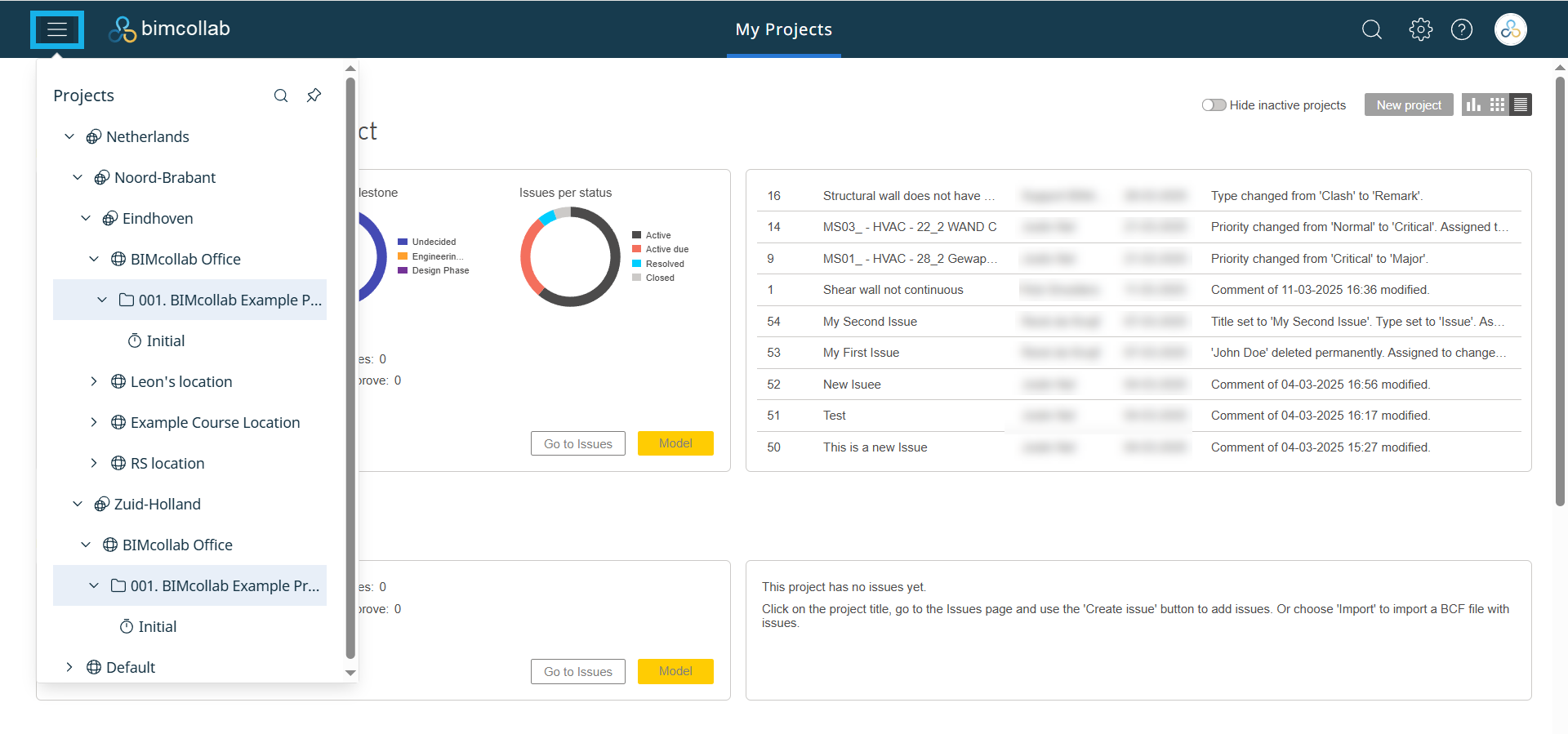
Task: Click the milestone clock icon under Zuid-Holland project
Action: pyautogui.click(x=127, y=626)
